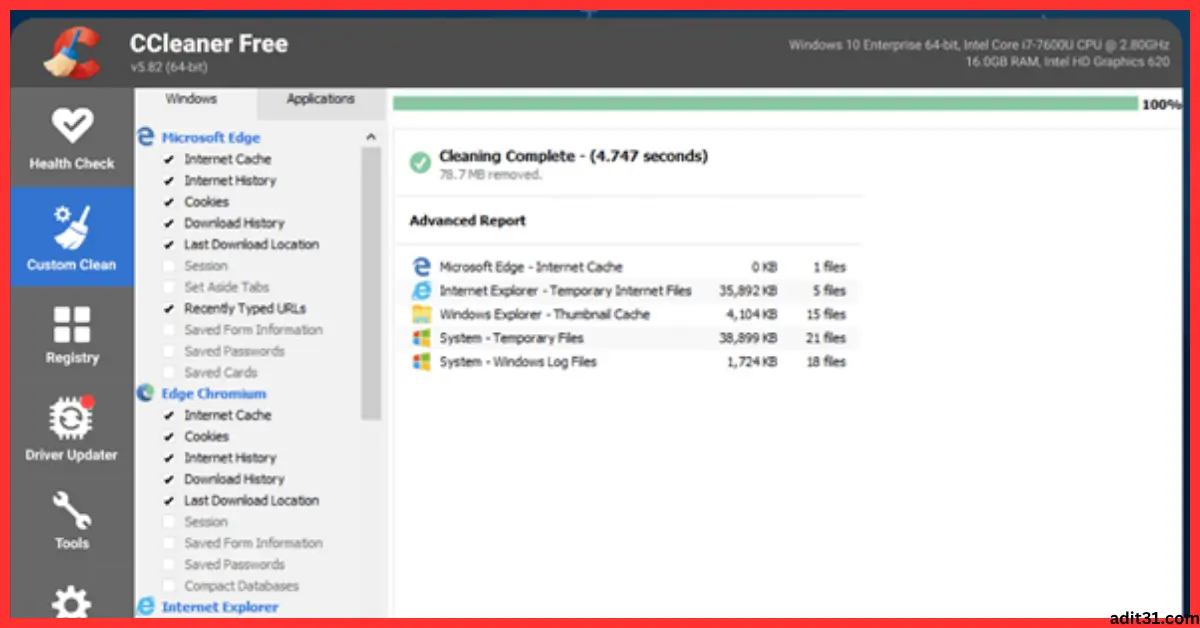Click the Internet Explorer group icon
The height and width of the screenshot is (628, 1200).
point(146,606)
